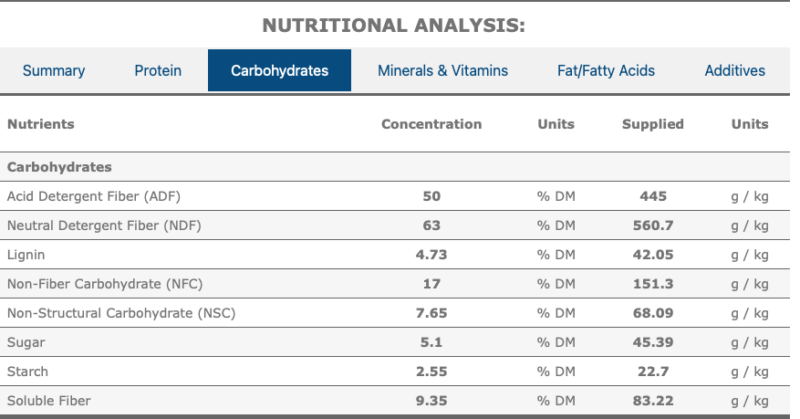Select the Neutral Detergent Fiber (NDF) row label
This screenshot has width=800, height=419.
[104, 225]
